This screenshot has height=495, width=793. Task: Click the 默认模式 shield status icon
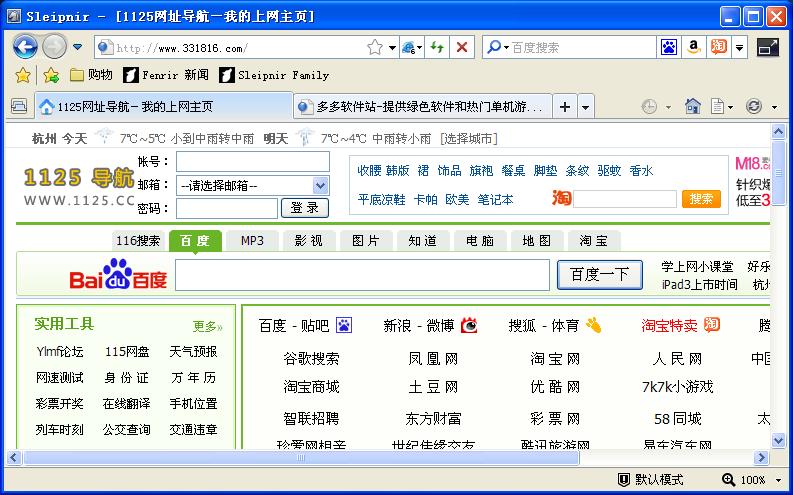click(624, 479)
